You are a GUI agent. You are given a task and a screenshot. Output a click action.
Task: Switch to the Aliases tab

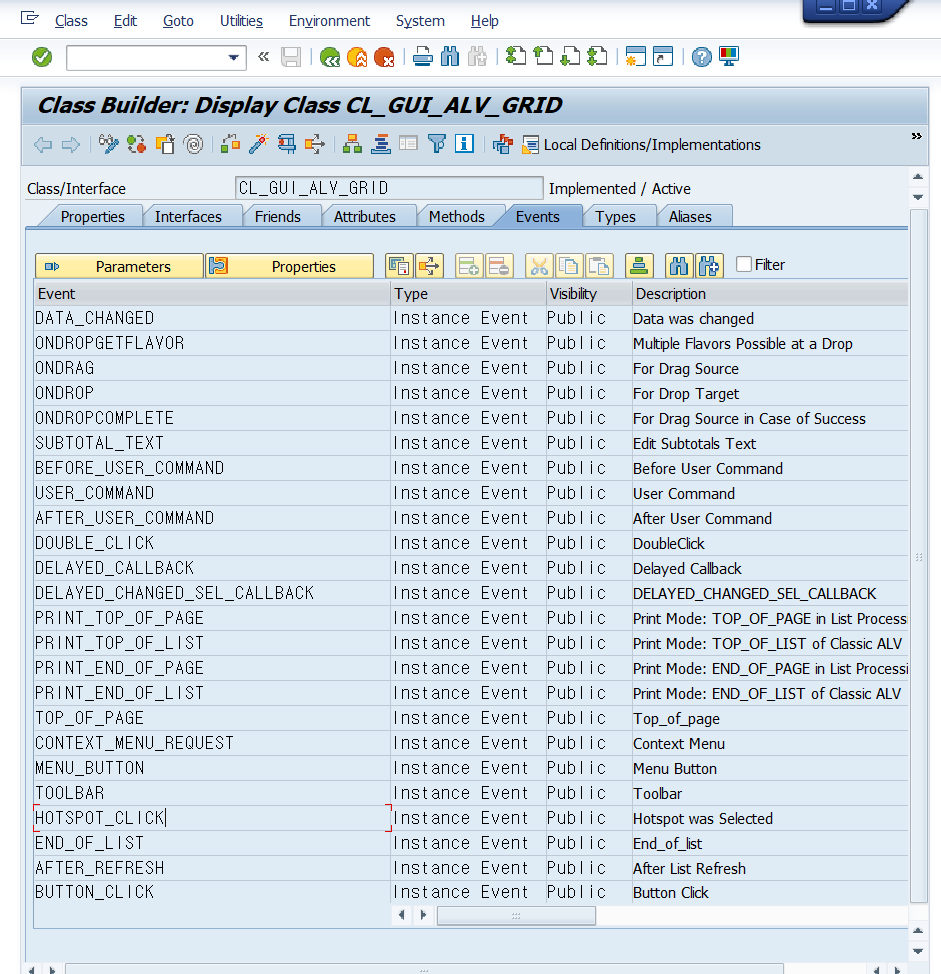(x=690, y=217)
